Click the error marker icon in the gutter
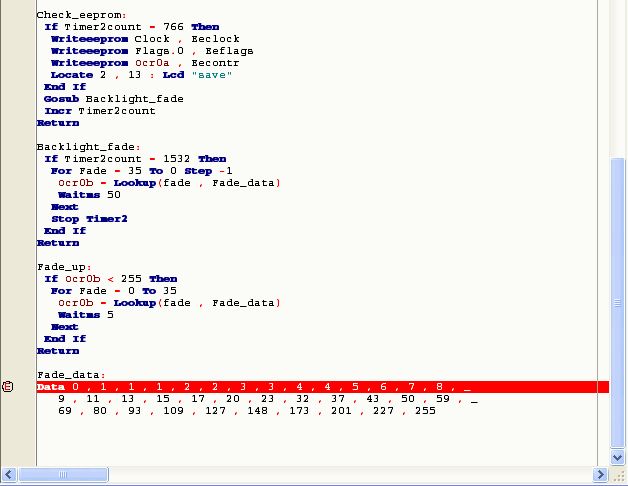 tap(8, 387)
